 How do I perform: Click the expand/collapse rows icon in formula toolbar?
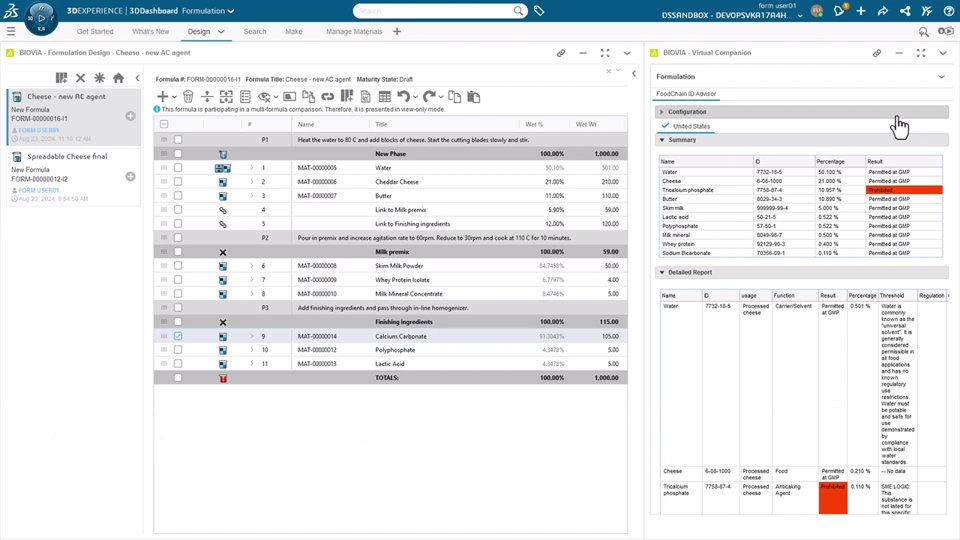(207, 97)
